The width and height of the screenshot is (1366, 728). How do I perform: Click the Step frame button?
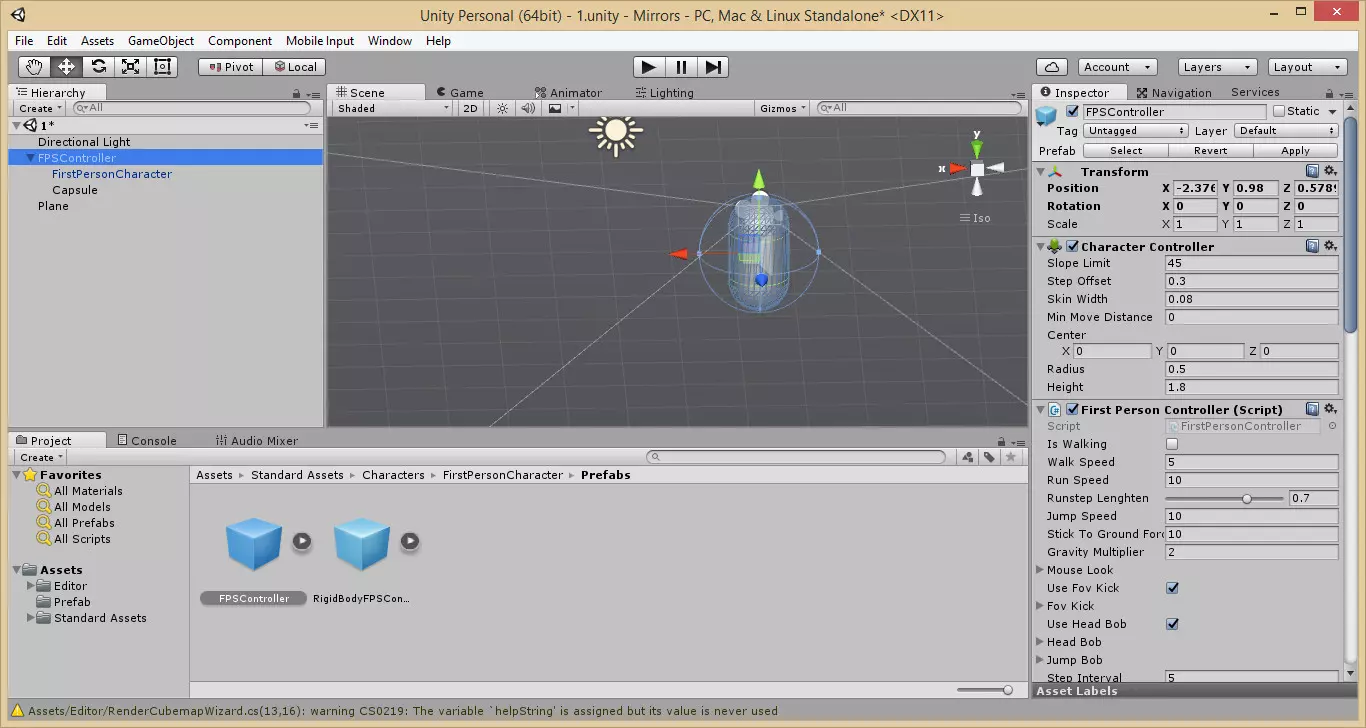[713, 67]
